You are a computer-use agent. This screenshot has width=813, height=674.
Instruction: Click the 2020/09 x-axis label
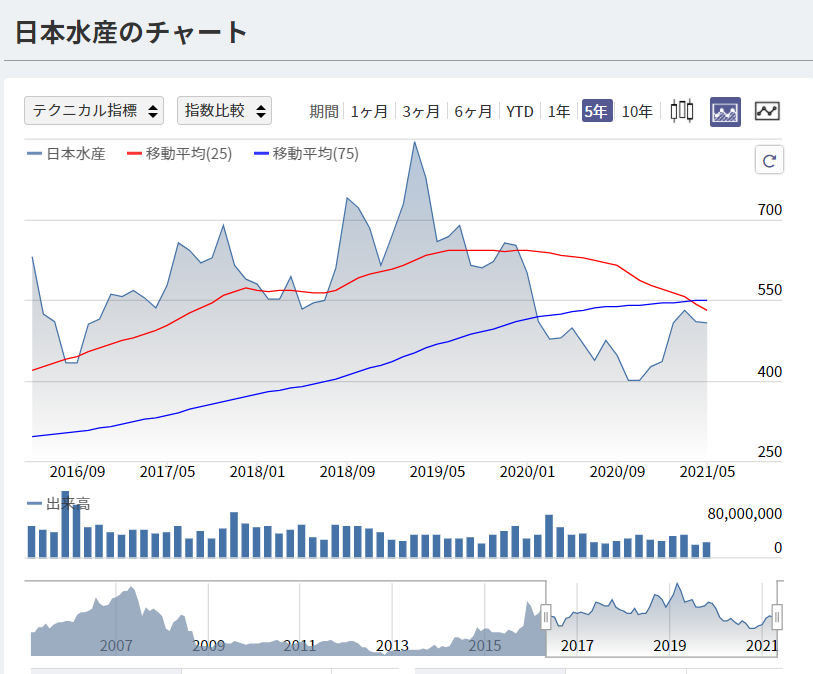click(x=617, y=472)
